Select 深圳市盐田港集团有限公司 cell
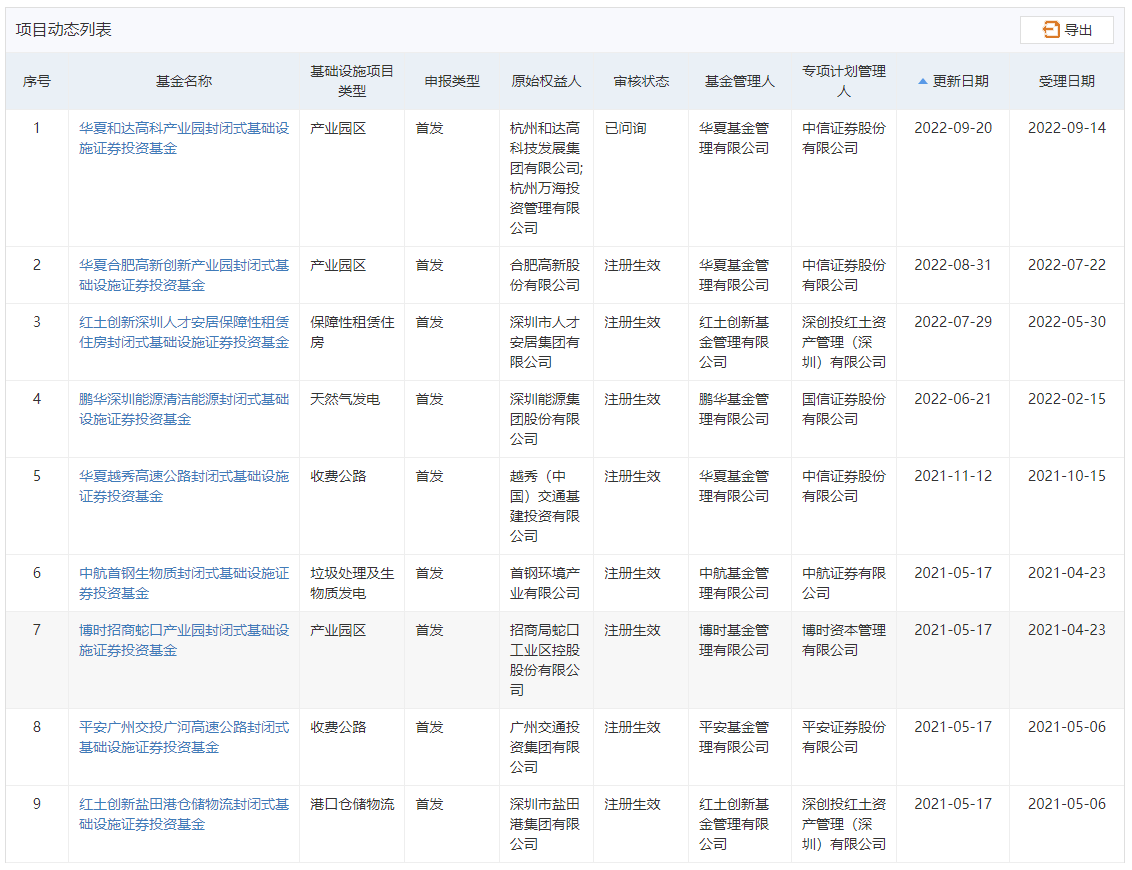 coord(545,825)
